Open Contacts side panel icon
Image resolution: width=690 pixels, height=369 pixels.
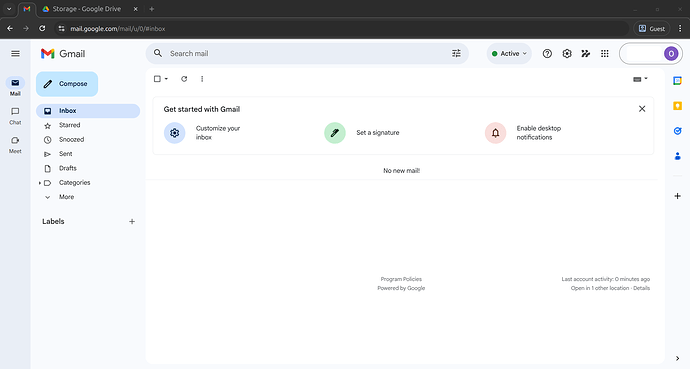pyautogui.click(x=678, y=156)
